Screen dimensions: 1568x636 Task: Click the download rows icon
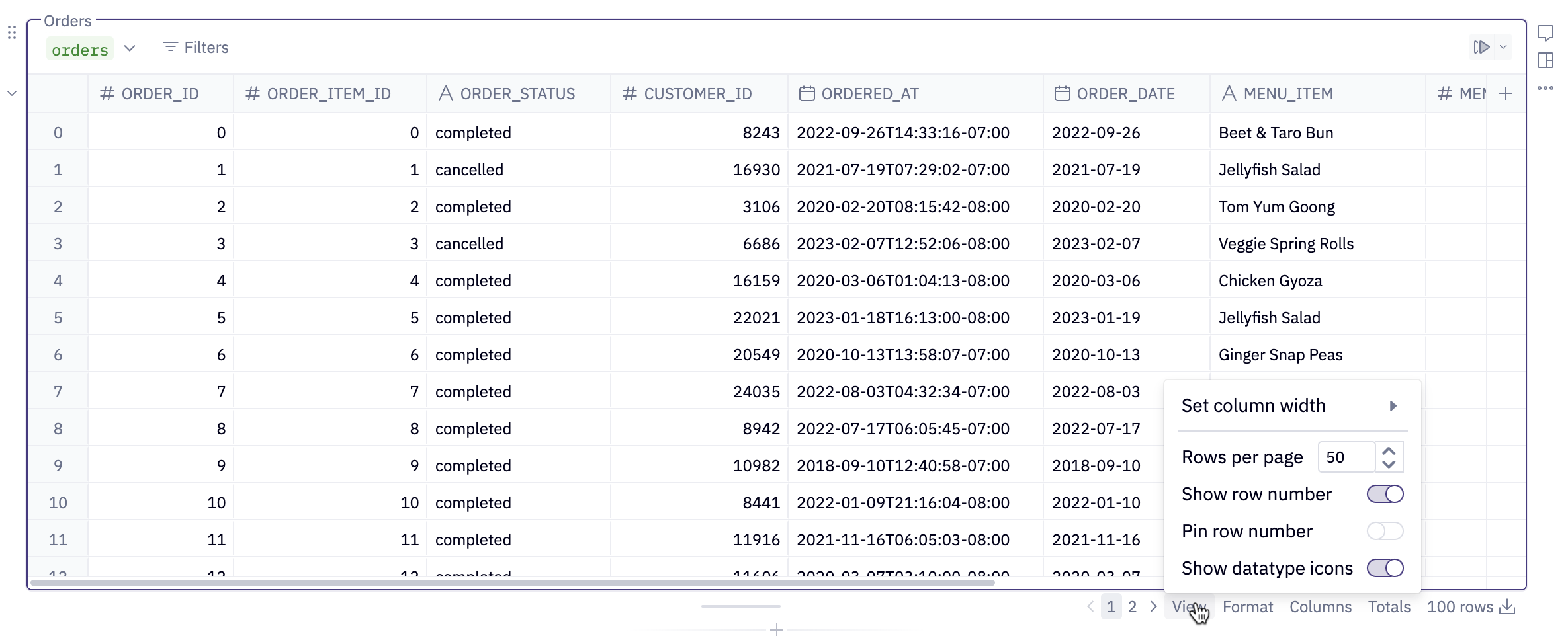pyautogui.click(x=1508, y=606)
